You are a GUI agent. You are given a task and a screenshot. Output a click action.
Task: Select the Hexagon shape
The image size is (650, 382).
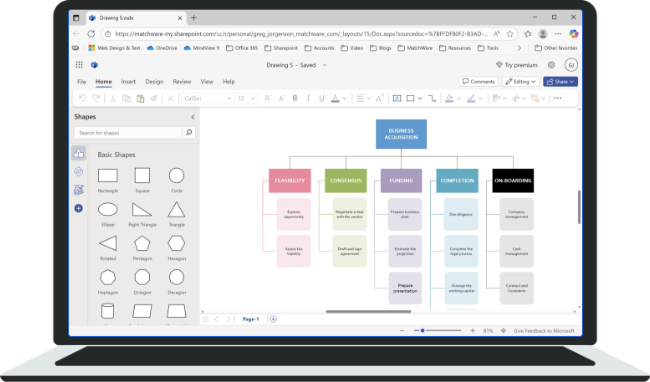pos(177,244)
